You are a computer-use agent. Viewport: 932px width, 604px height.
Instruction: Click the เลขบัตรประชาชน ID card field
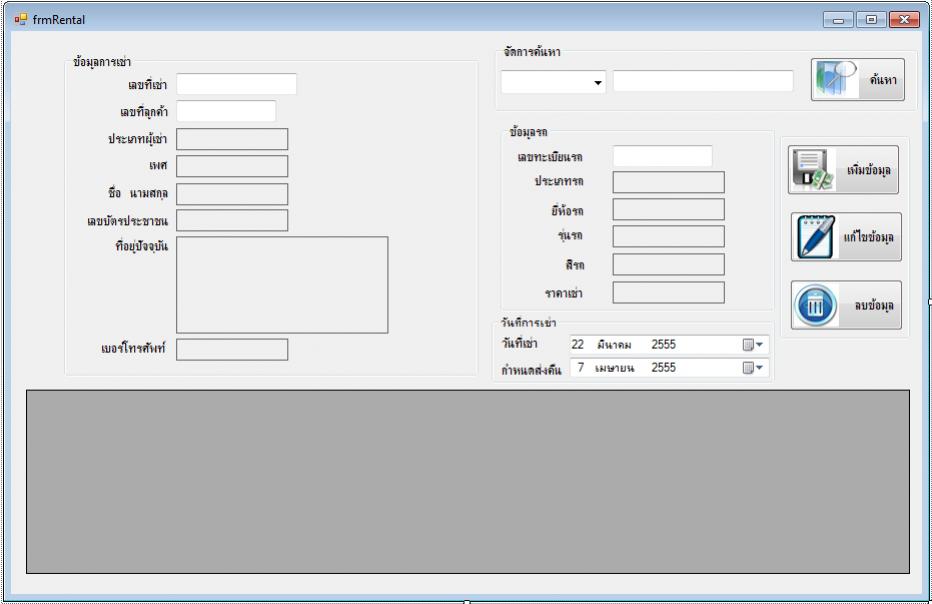click(x=232, y=220)
